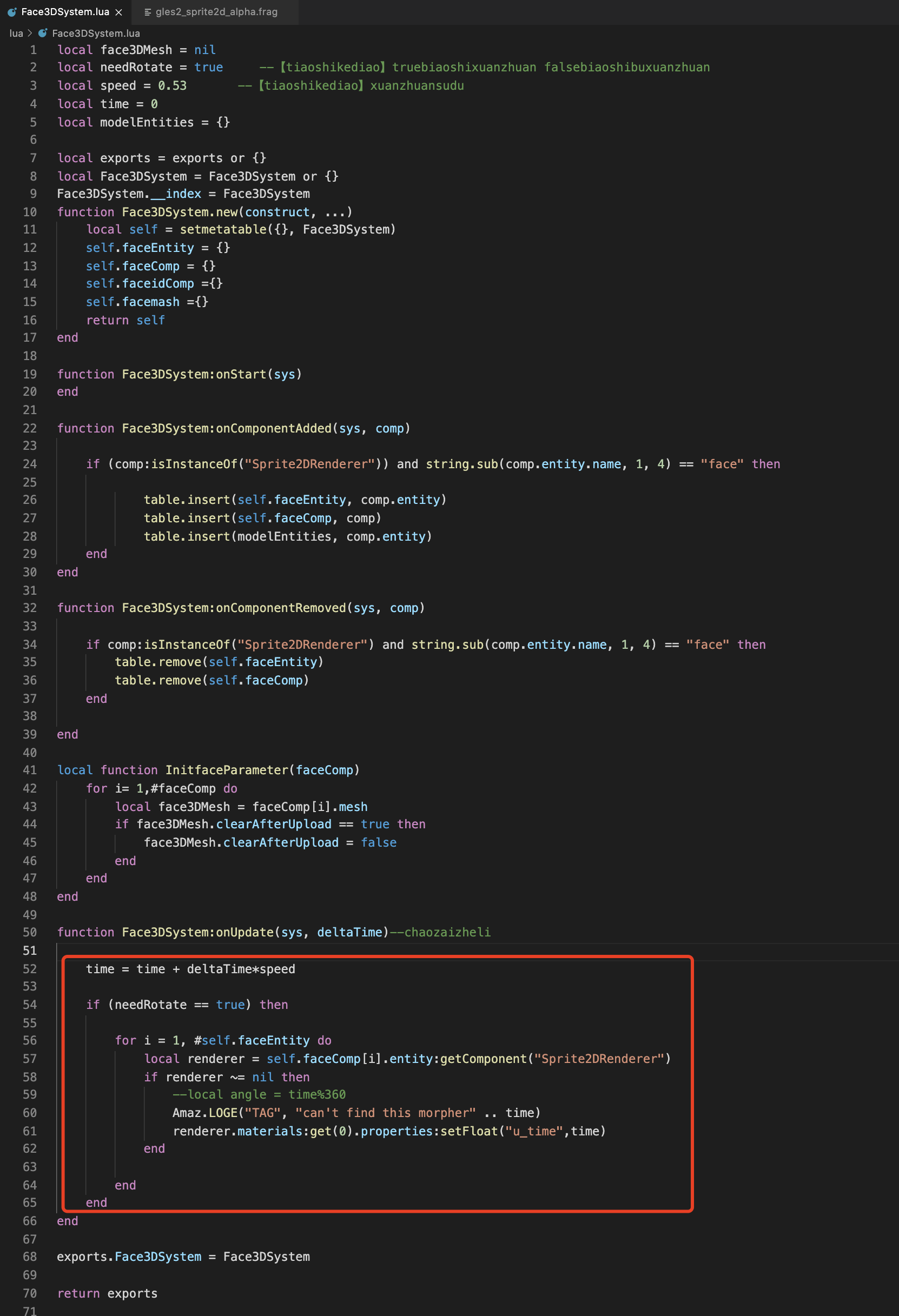Select the Face3DSystem.lua breadcrumb item
Viewport: 899px width, 1316px height.
96,34
